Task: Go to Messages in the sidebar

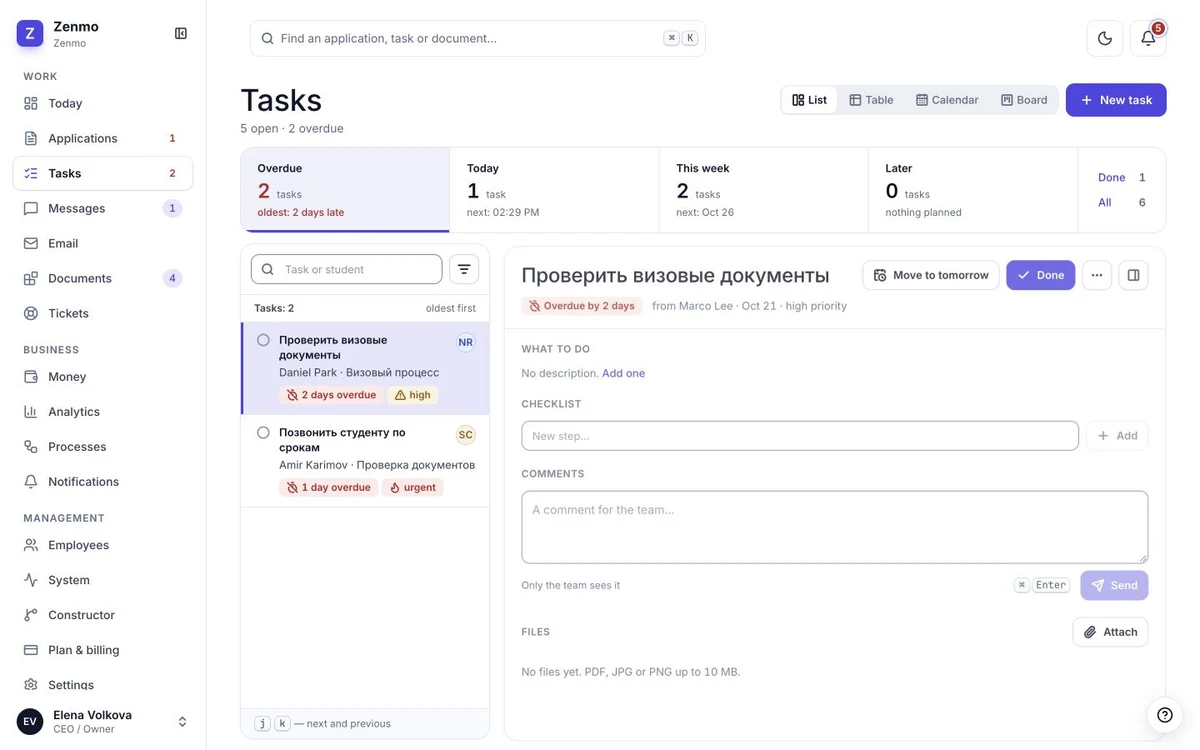Action: [102, 208]
